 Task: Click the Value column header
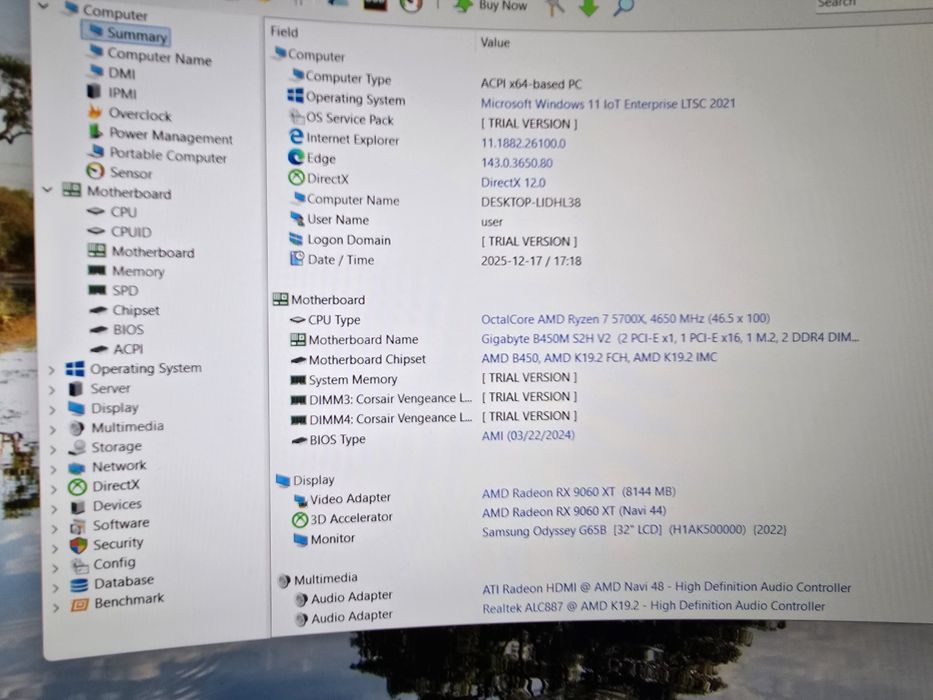coord(495,42)
